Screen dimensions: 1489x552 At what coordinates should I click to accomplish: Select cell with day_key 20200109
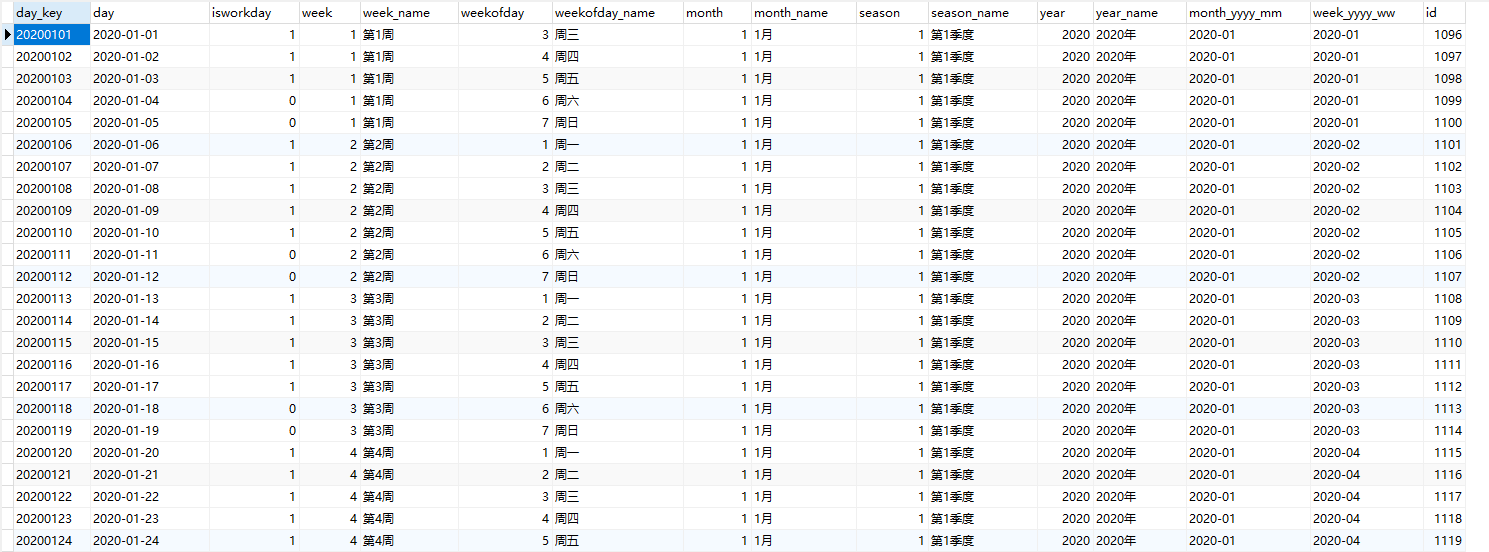coord(51,211)
